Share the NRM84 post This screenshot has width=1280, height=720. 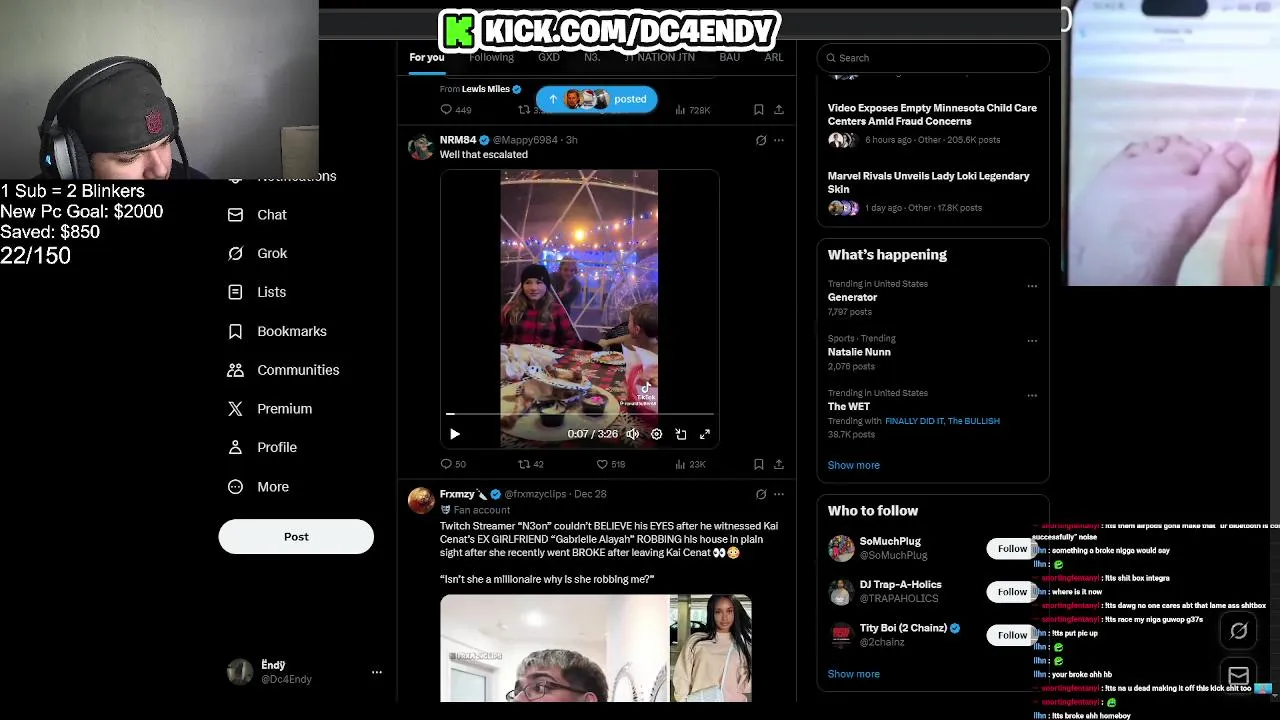coord(779,464)
